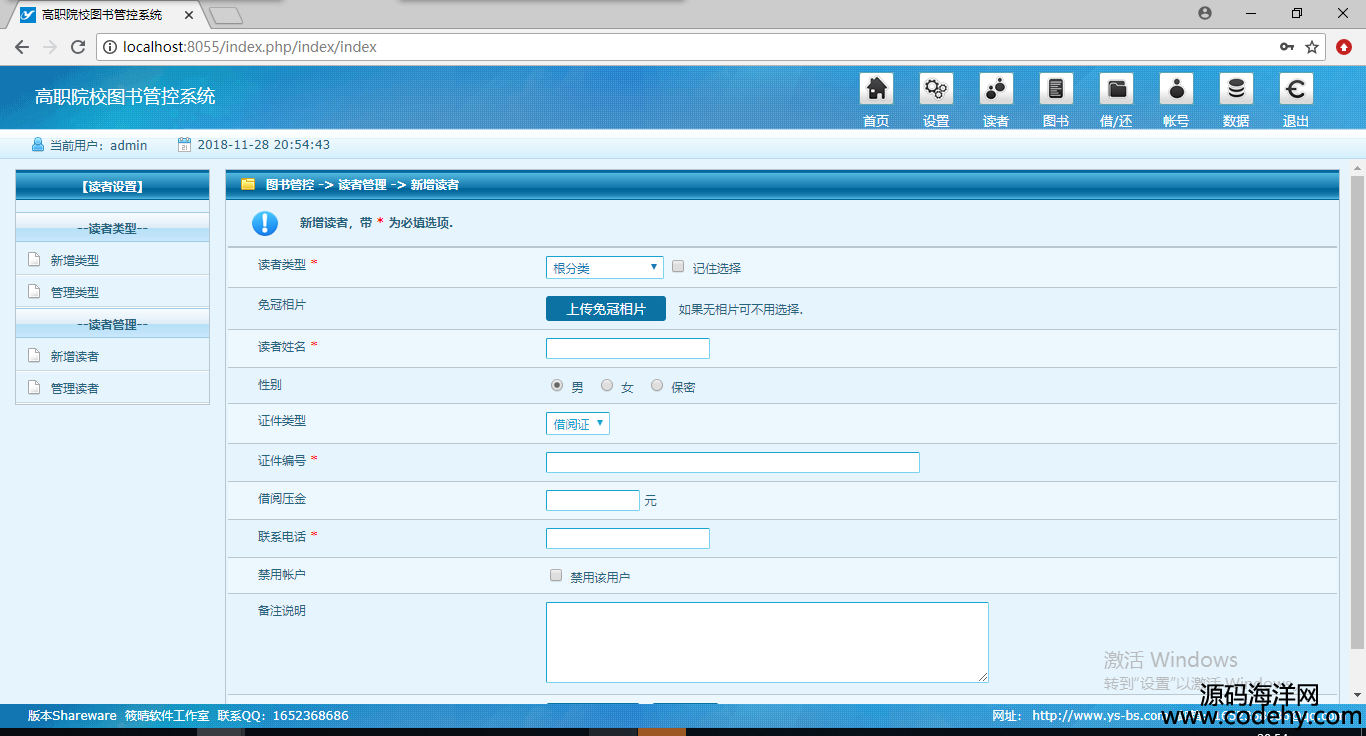1366x736 pixels.
Task: Click the 首页 home icon
Action: [x=876, y=90]
